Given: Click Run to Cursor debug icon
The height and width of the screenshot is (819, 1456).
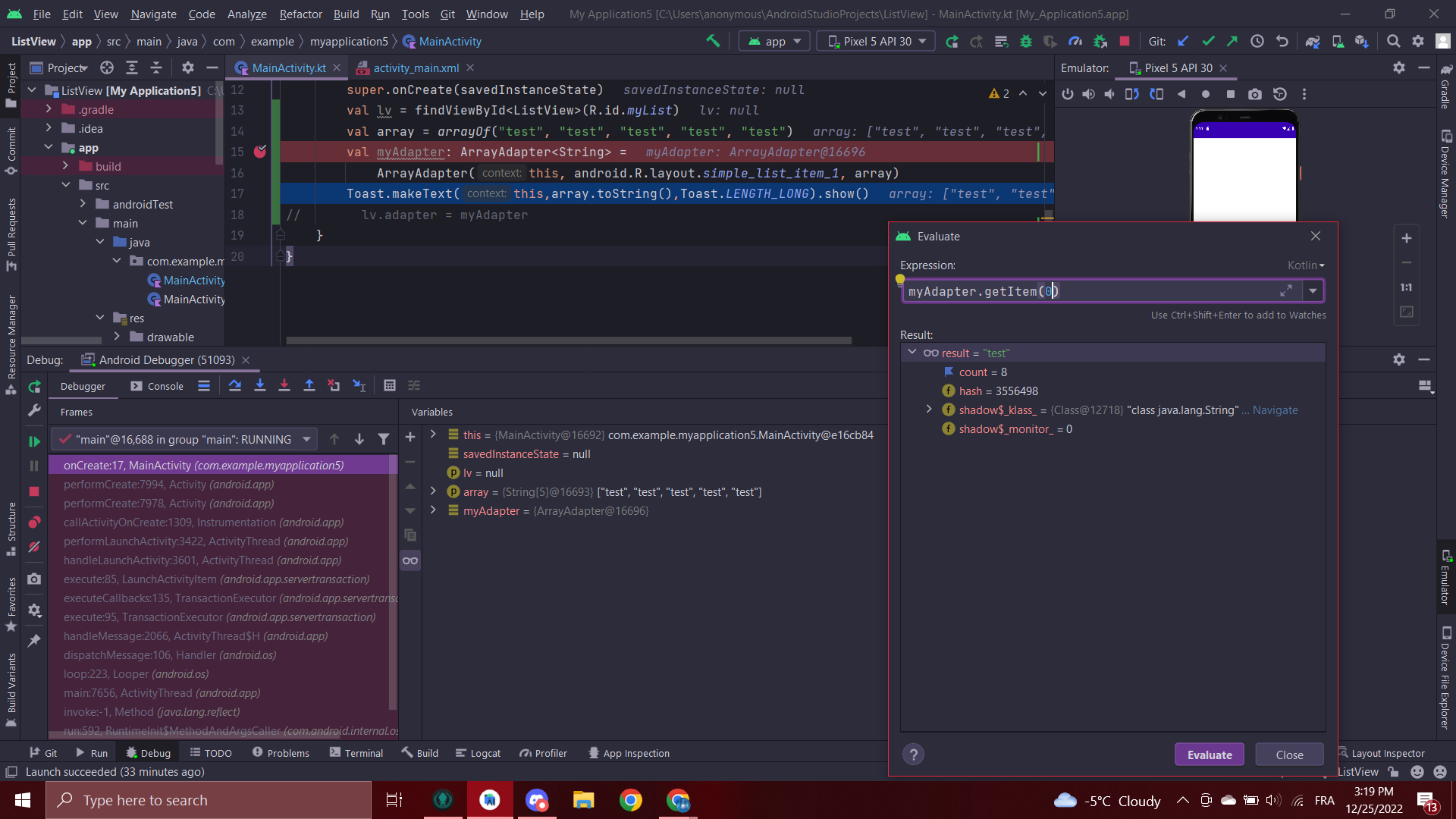Looking at the screenshot, I should coord(359,385).
